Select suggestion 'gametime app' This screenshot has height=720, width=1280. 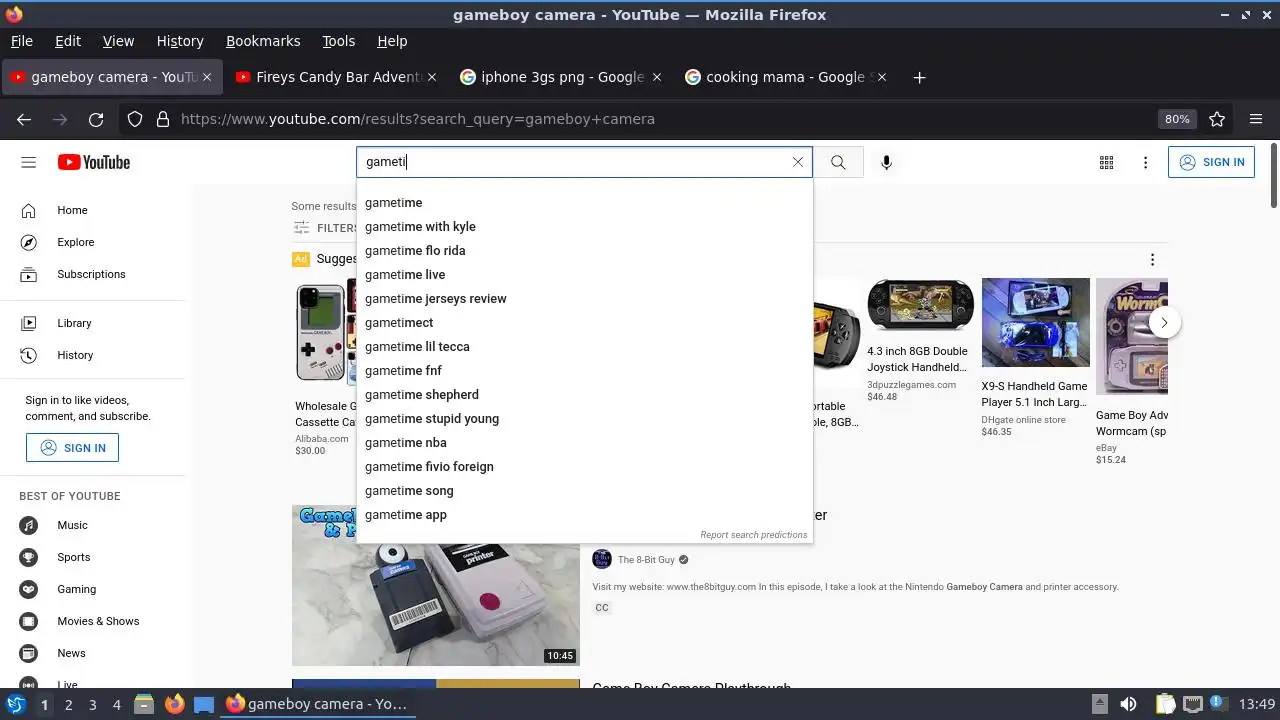584,515
